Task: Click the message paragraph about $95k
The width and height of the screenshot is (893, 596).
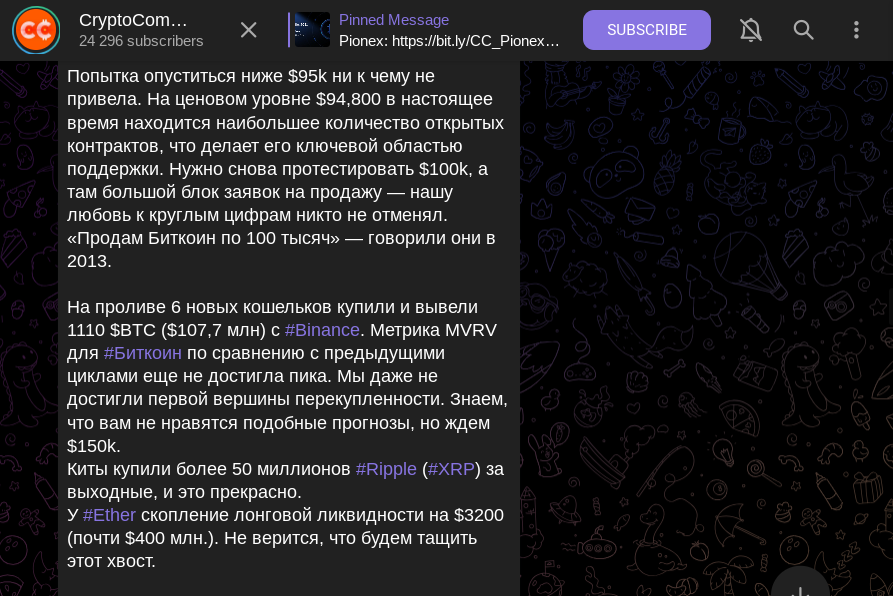Action: (x=280, y=145)
